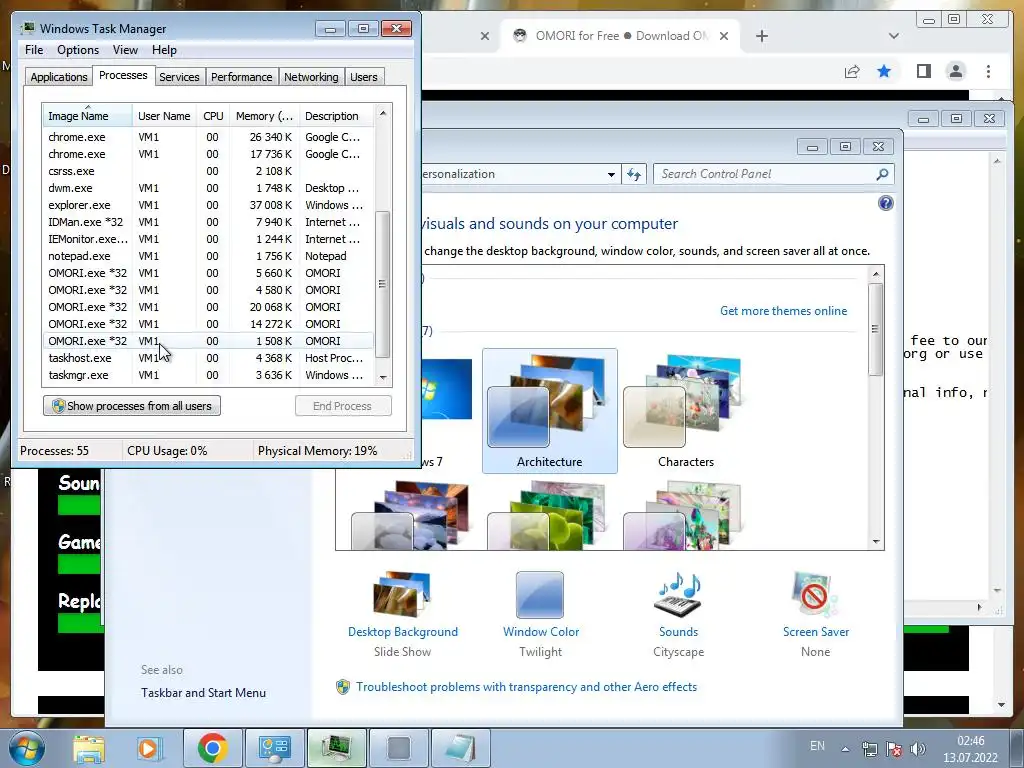Show hidden tray icons arrow
Viewport: 1024px width, 768px height.
coord(845,749)
